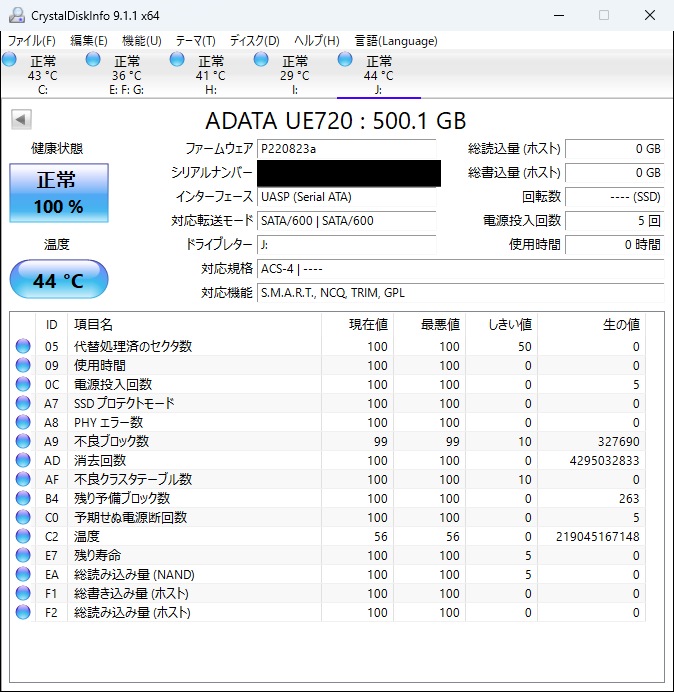Image resolution: width=674 pixels, height=692 pixels.
Task: Minimize the CrystalDiskInfo window
Action: pos(559,15)
